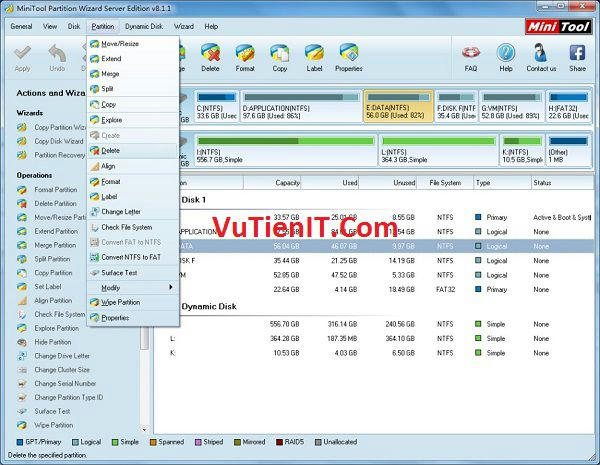Click Explore Partition in Operations list
This screenshot has height=465, width=600.
[x=56, y=328]
